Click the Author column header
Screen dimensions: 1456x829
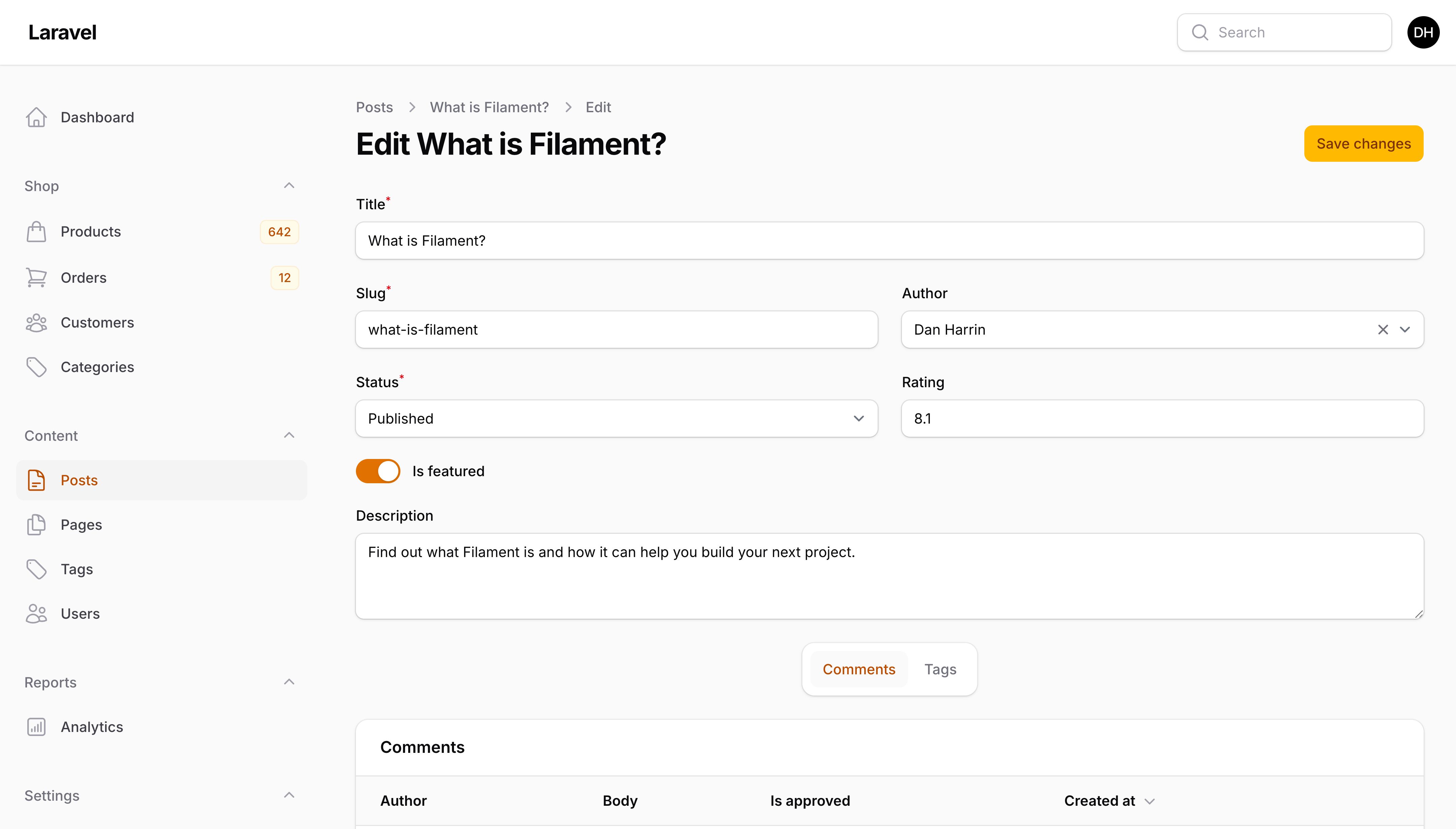pyautogui.click(x=403, y=801)
